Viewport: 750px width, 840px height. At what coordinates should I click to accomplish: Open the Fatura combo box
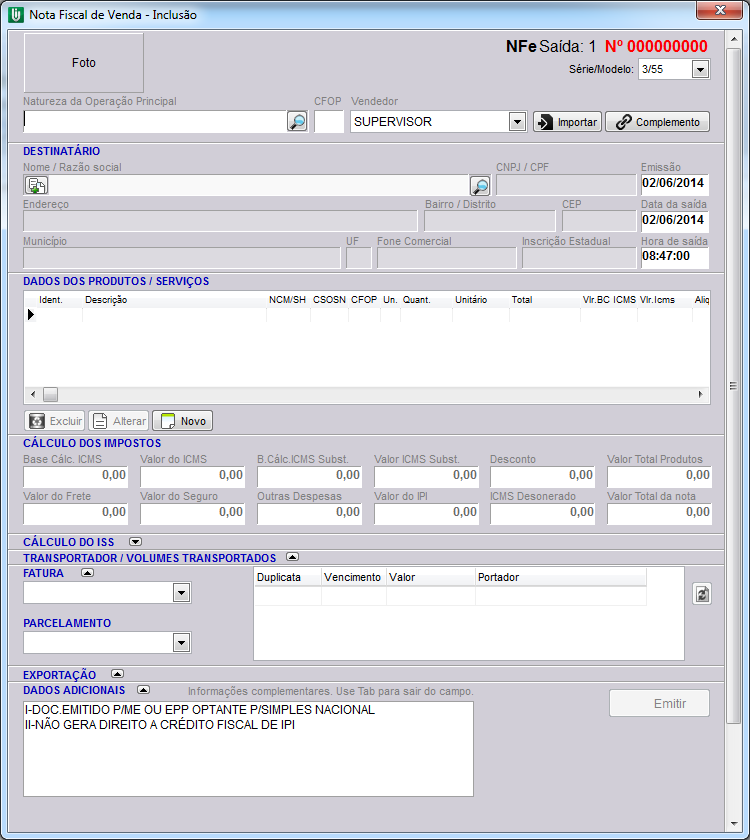(181, 593)
